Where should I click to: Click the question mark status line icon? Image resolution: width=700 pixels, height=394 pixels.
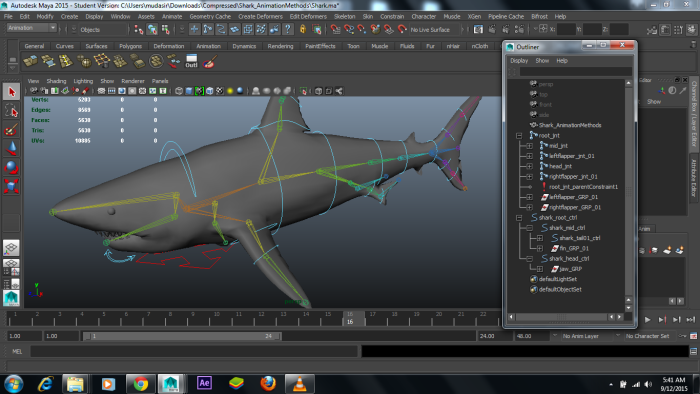[288, 29]
